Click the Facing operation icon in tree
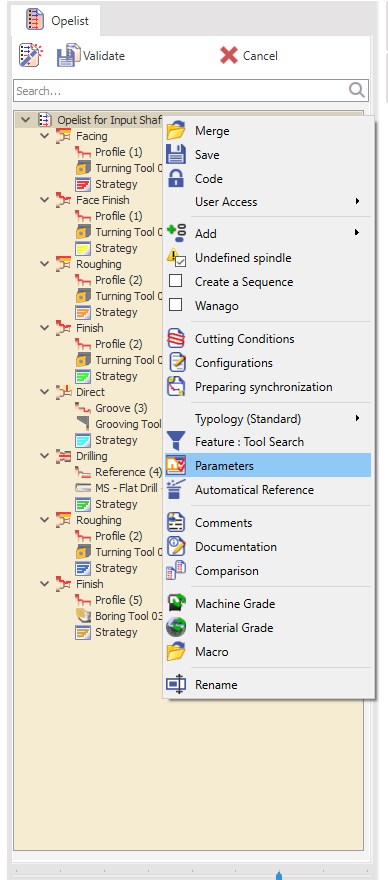 click(63, 136)
